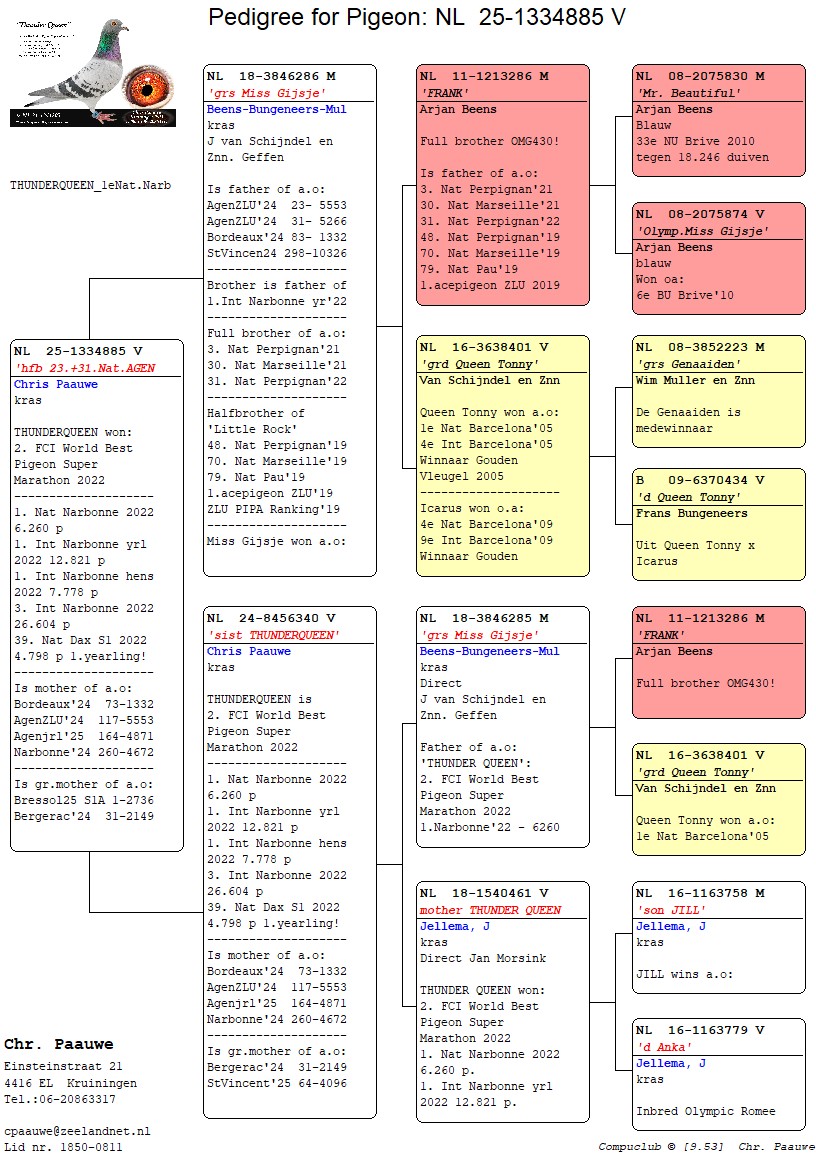Click ring number NL 18-3846285 M header
Viewport: 816px width, 1172px height.
pos(484,618)
